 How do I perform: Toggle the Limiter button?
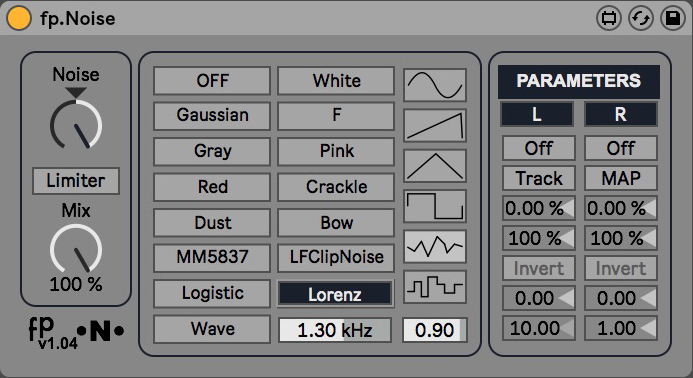pyautogui.click(x=76, y=180)
